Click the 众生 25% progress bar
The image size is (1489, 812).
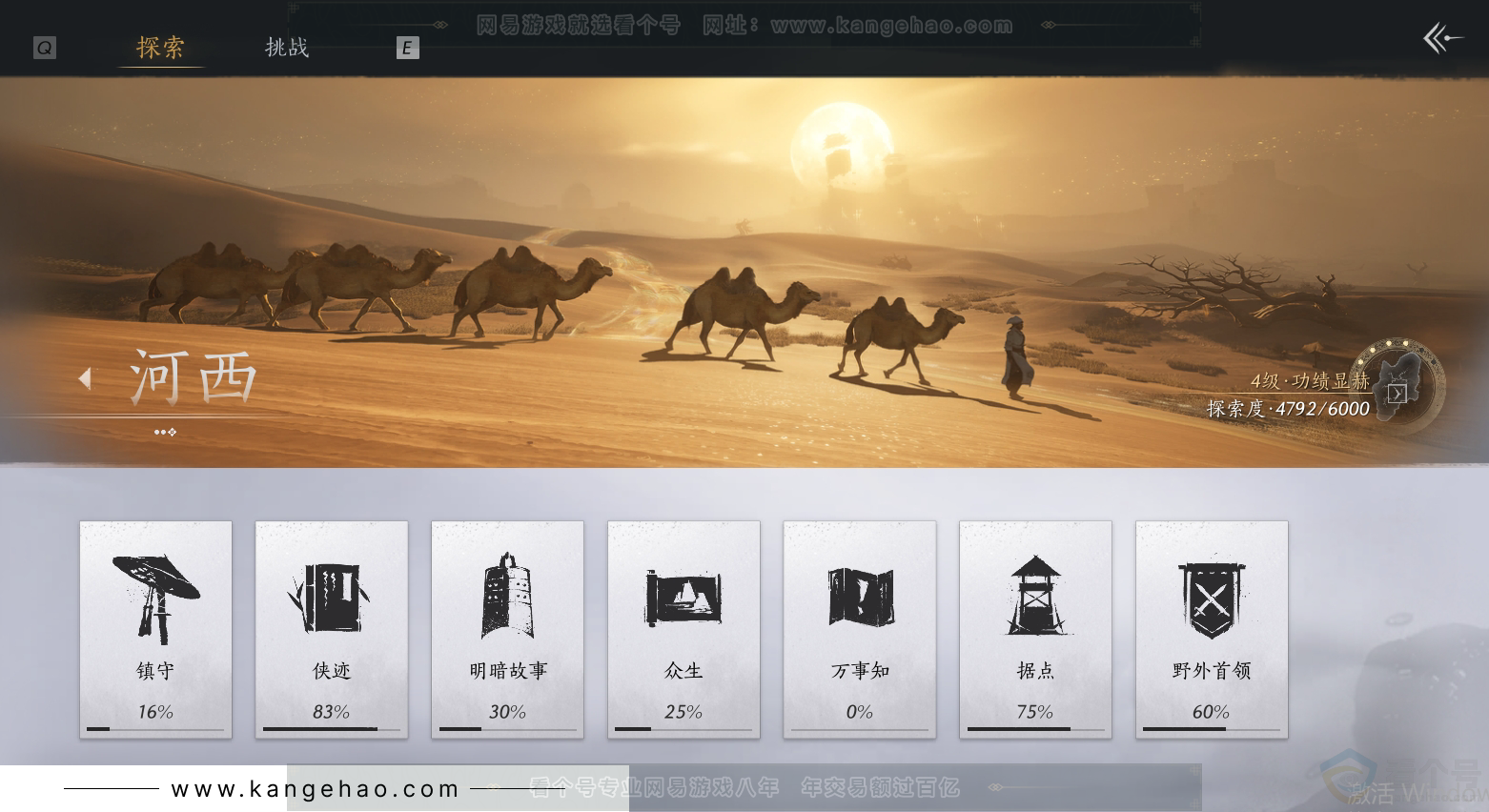pos(683,729)
